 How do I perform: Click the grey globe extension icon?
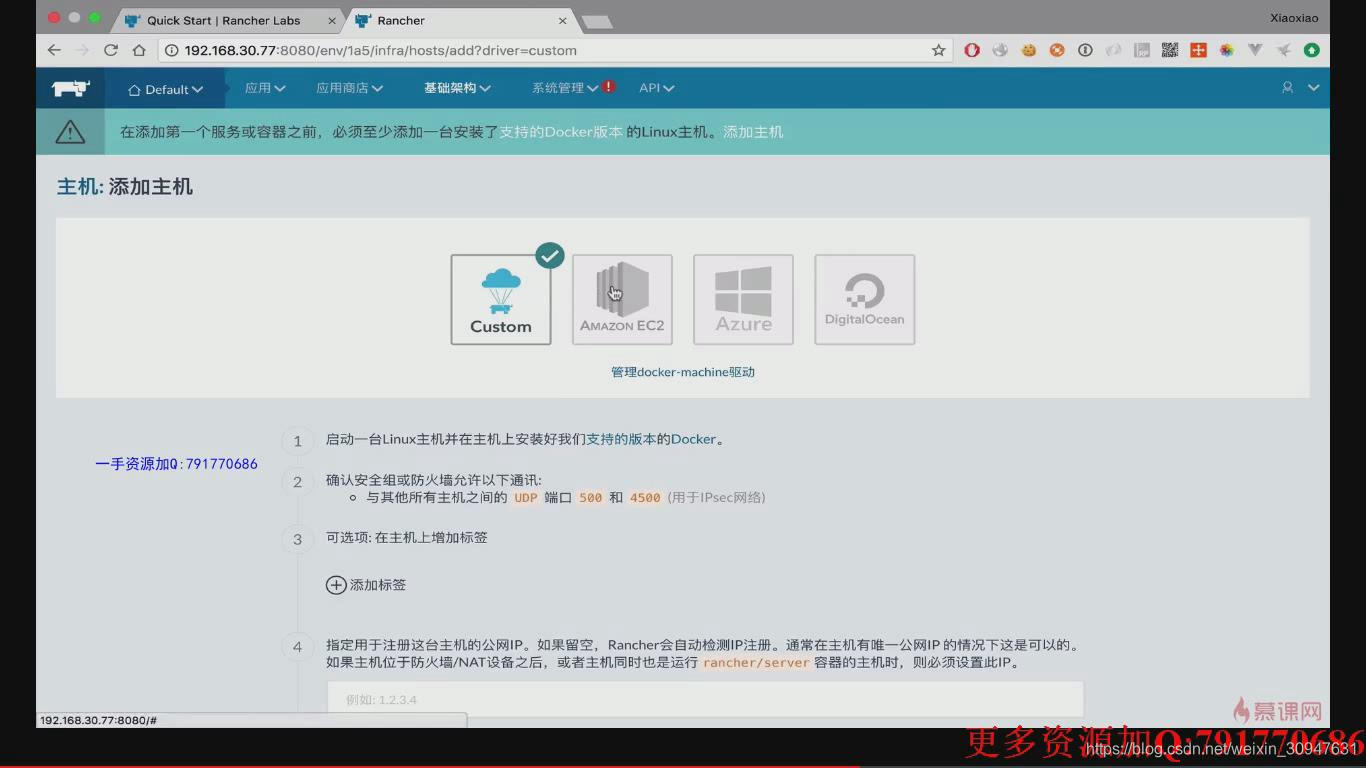point(1000,50)
